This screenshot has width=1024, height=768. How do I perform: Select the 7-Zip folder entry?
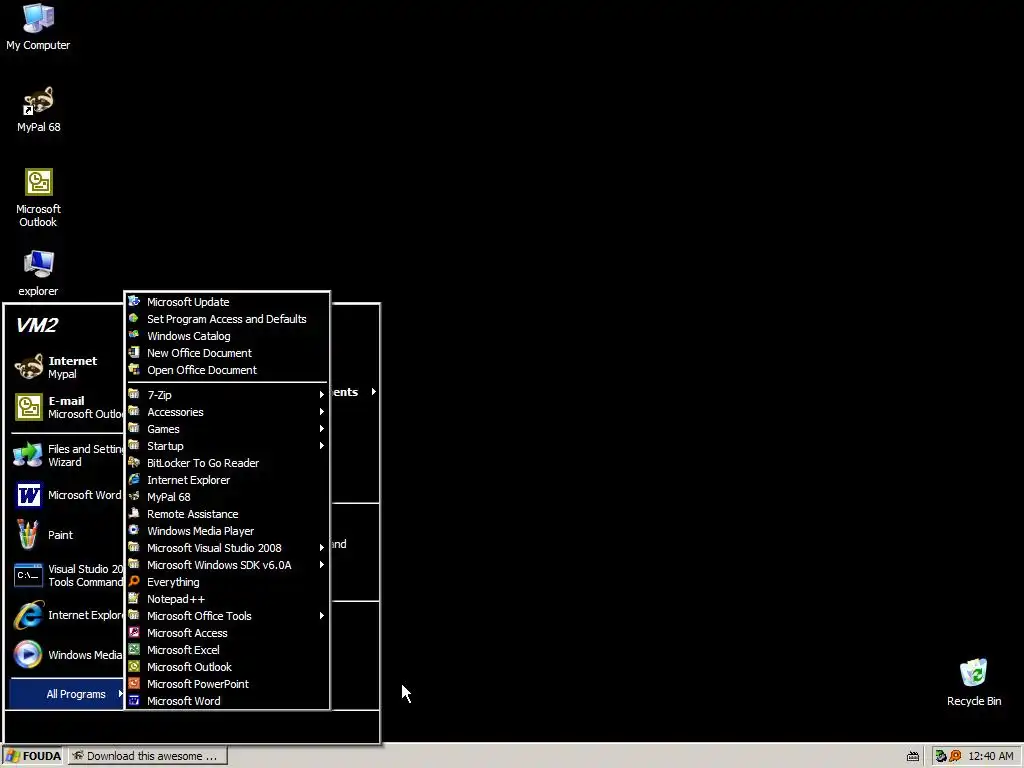coord(227,395)
